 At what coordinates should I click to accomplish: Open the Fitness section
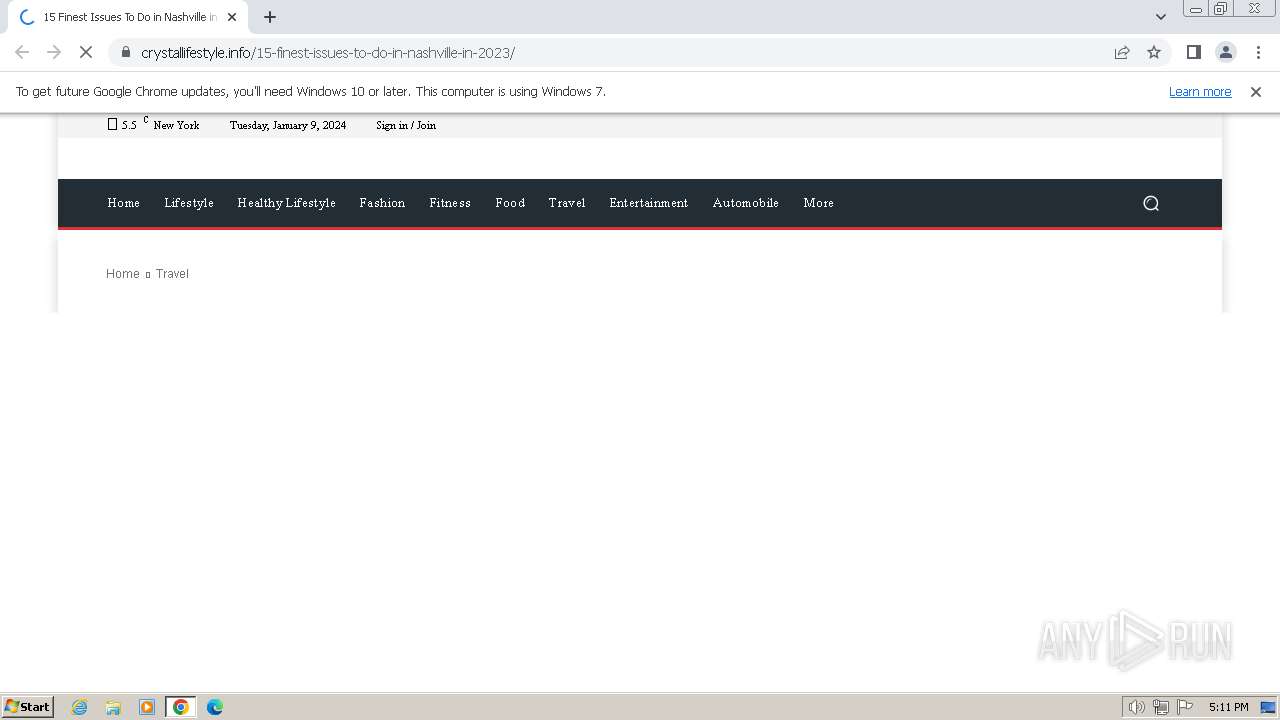pyautogui.click(x=450, y=203)
